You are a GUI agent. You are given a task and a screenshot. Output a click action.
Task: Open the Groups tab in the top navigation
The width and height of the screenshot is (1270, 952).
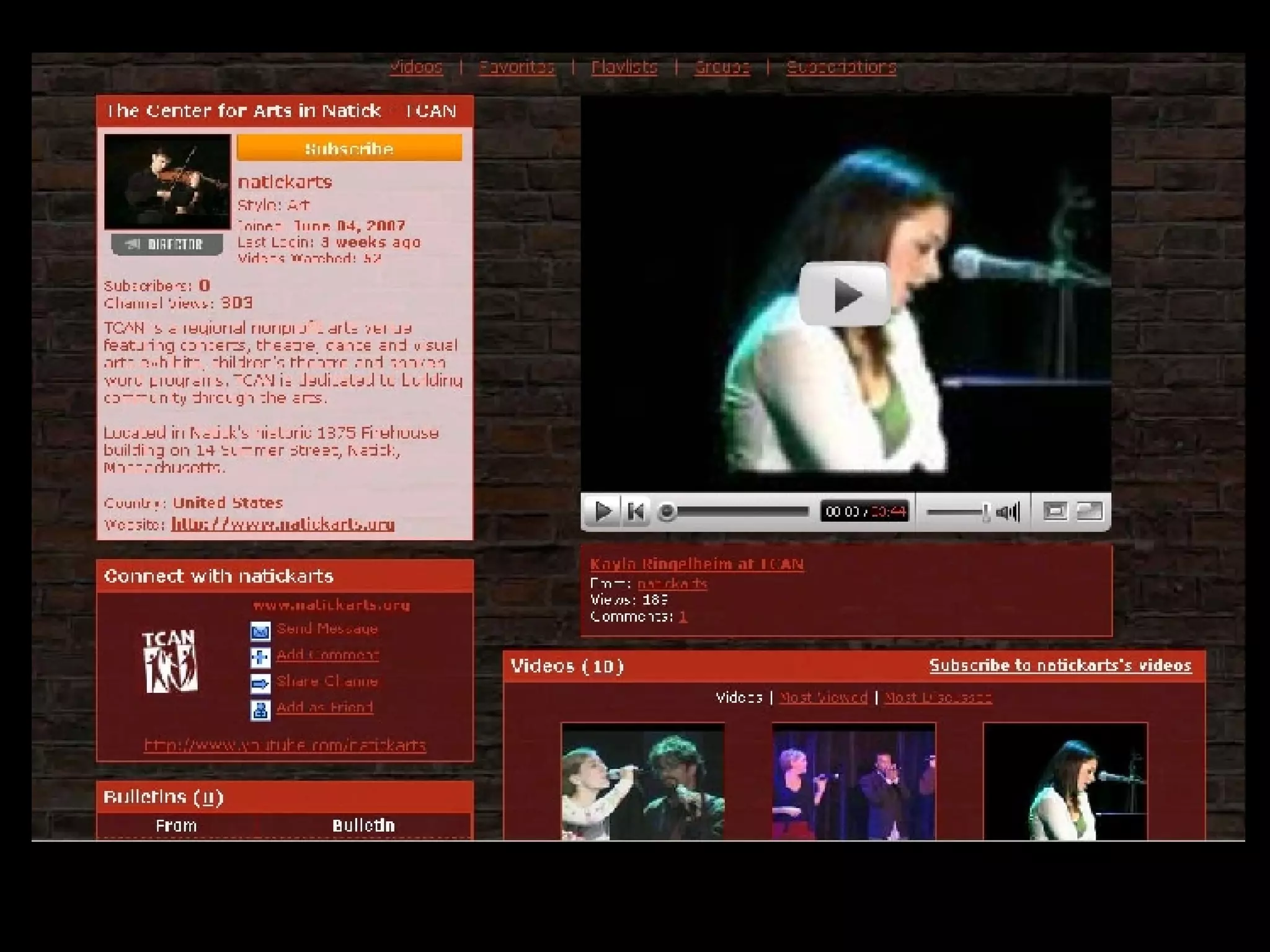(x=721, y=67)
